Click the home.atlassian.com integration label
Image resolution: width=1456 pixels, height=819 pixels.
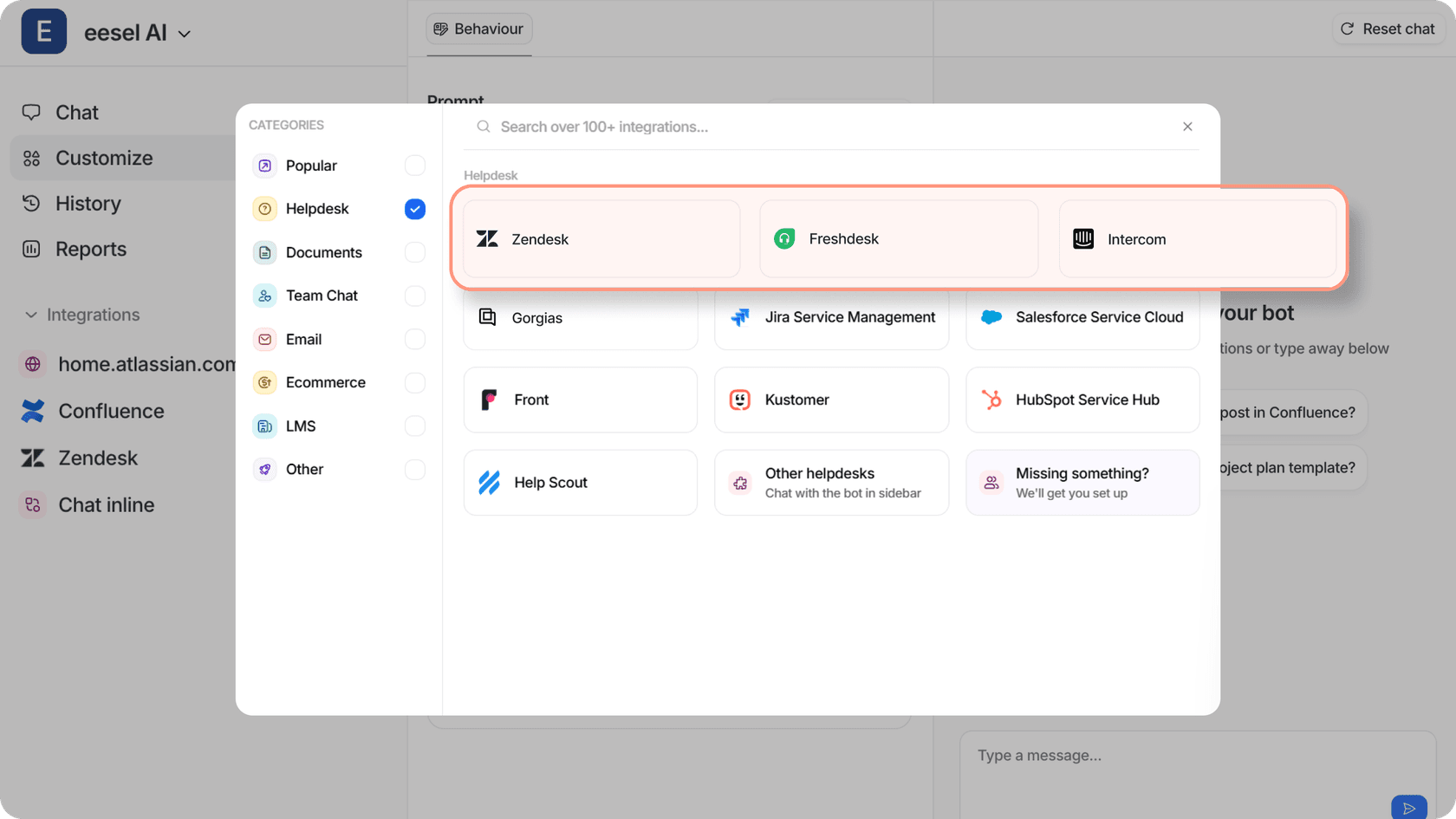click(146, 364)
